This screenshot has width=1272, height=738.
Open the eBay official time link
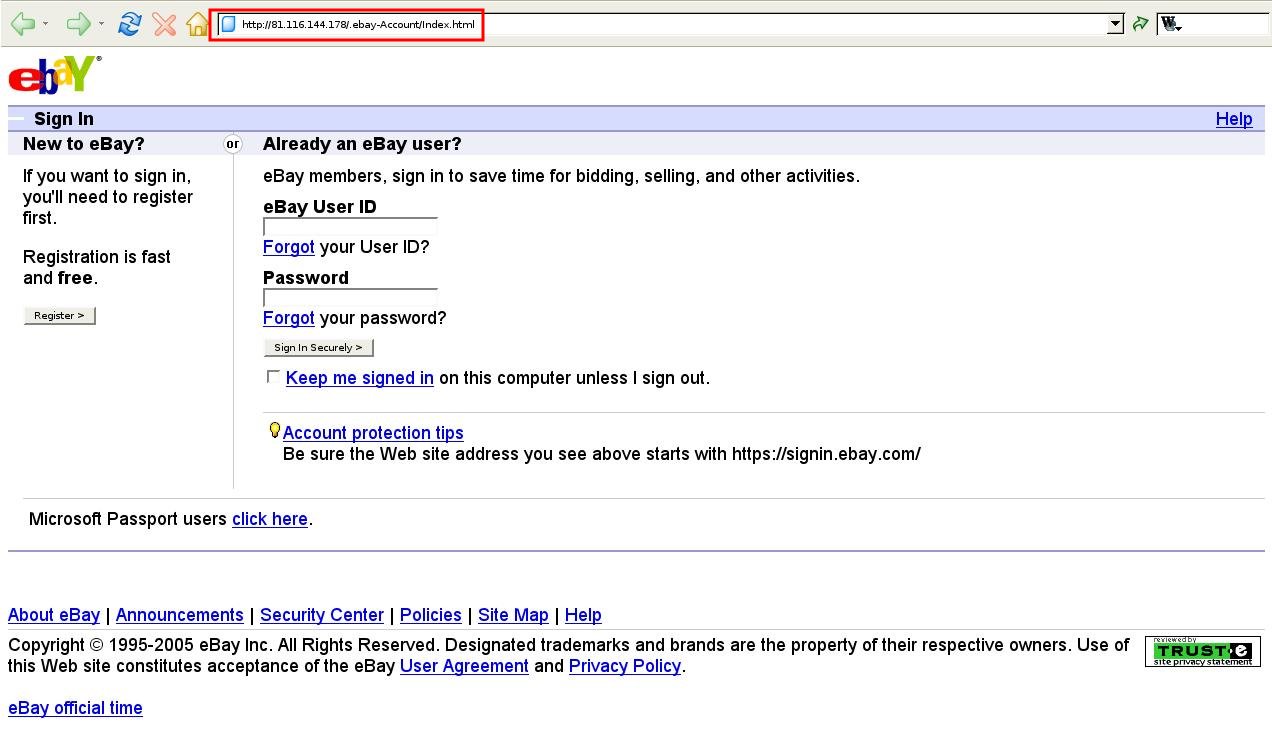75,708
